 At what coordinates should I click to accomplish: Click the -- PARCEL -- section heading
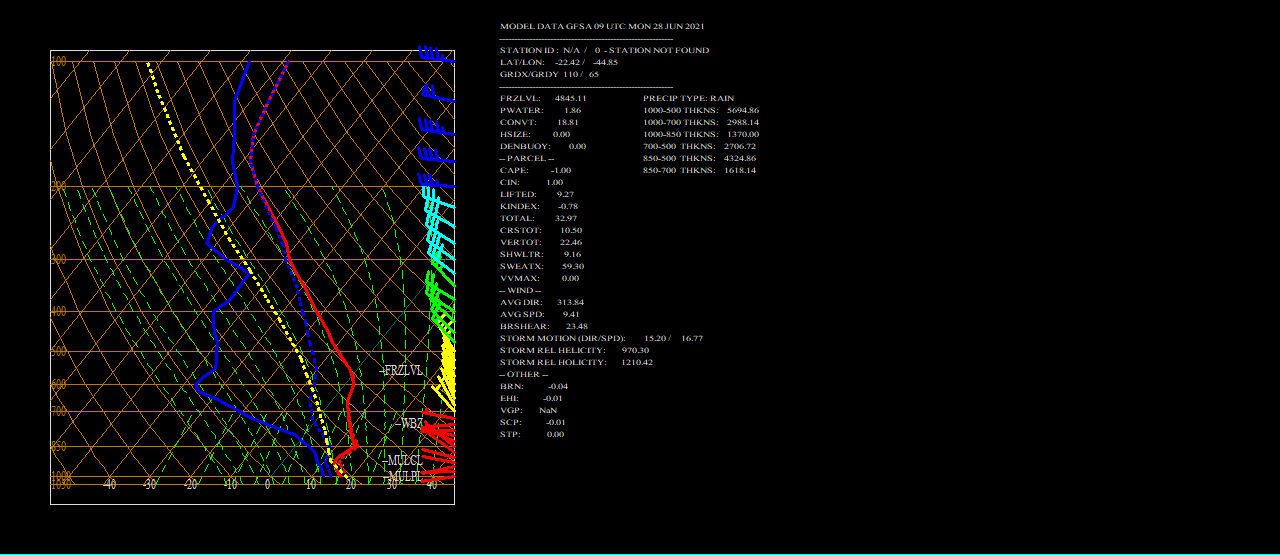click(x=526, y=158)
